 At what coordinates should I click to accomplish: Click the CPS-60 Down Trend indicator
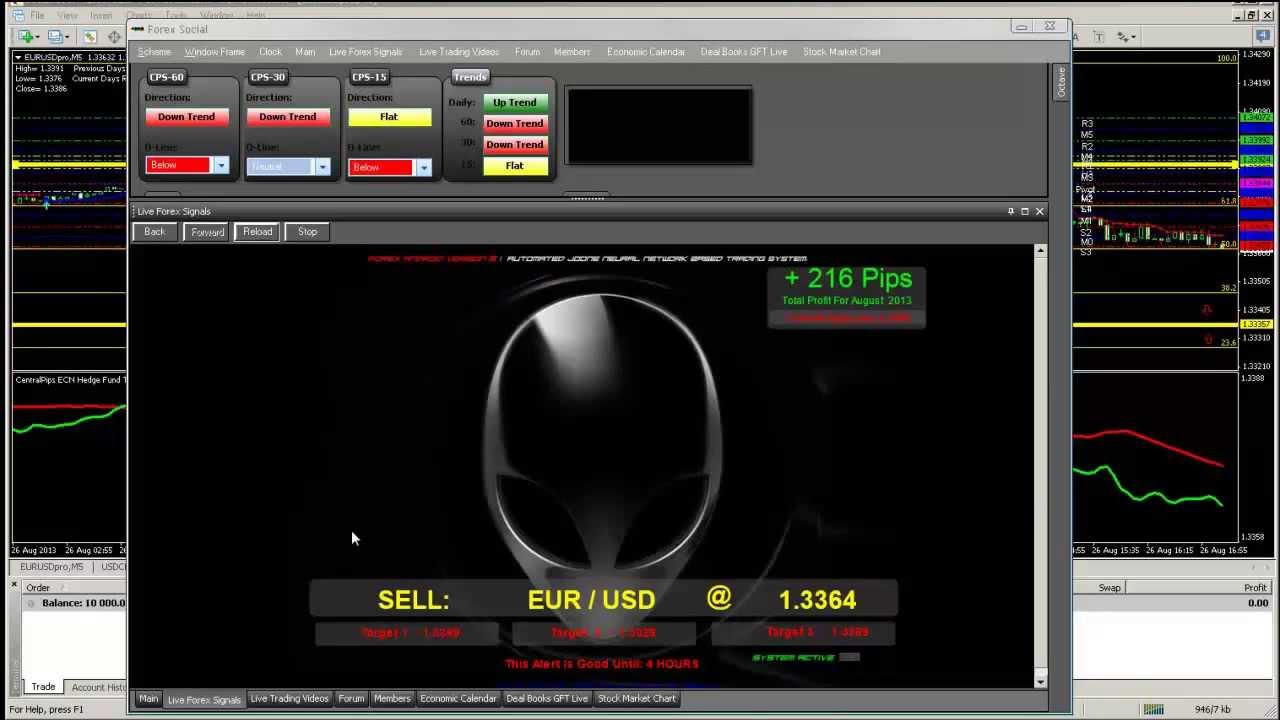tap(186, 117)
